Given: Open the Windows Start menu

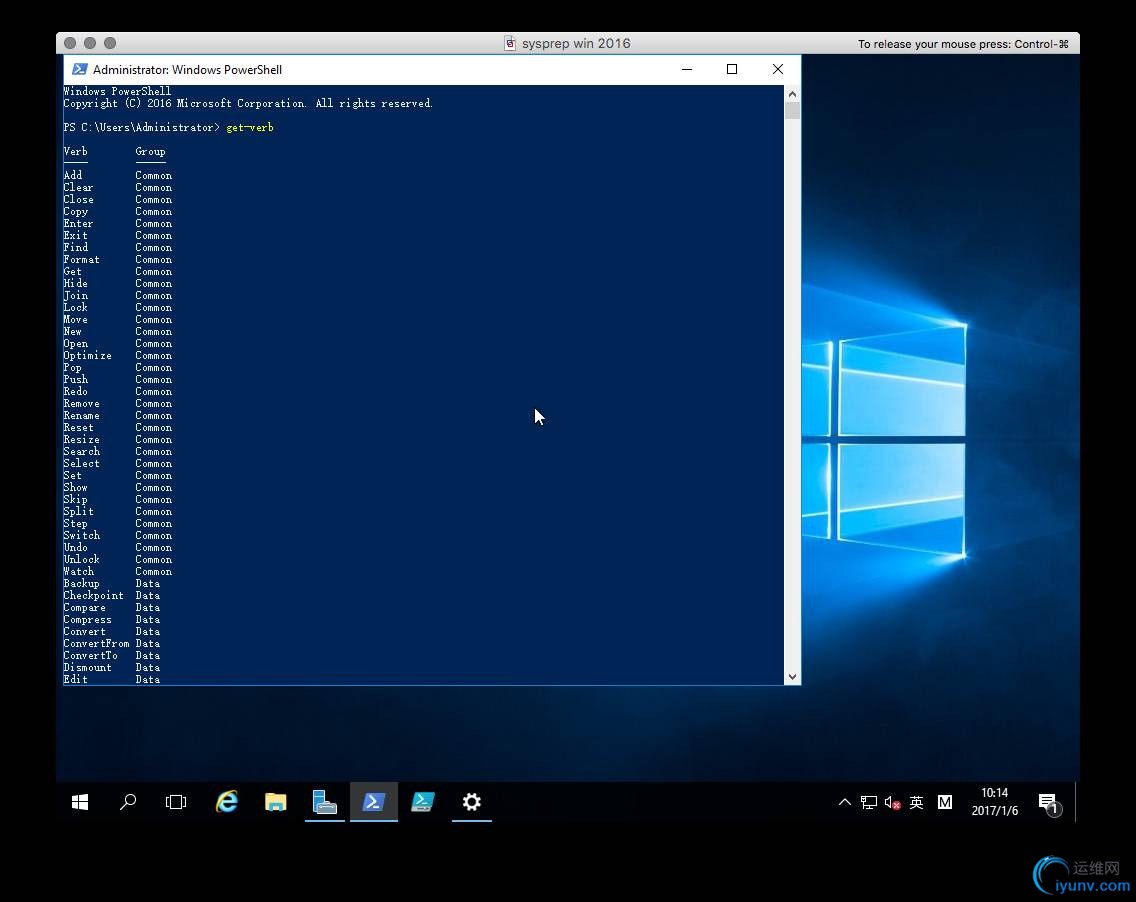Looking at the screenshot, I should tap(80, 802).
